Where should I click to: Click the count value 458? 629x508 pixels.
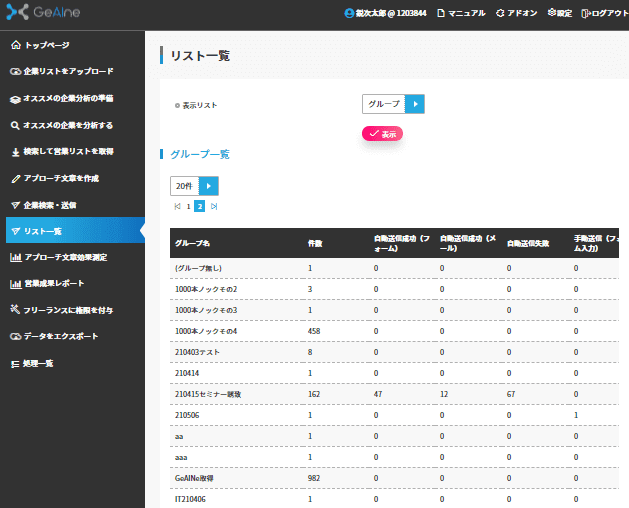(314, 331)
